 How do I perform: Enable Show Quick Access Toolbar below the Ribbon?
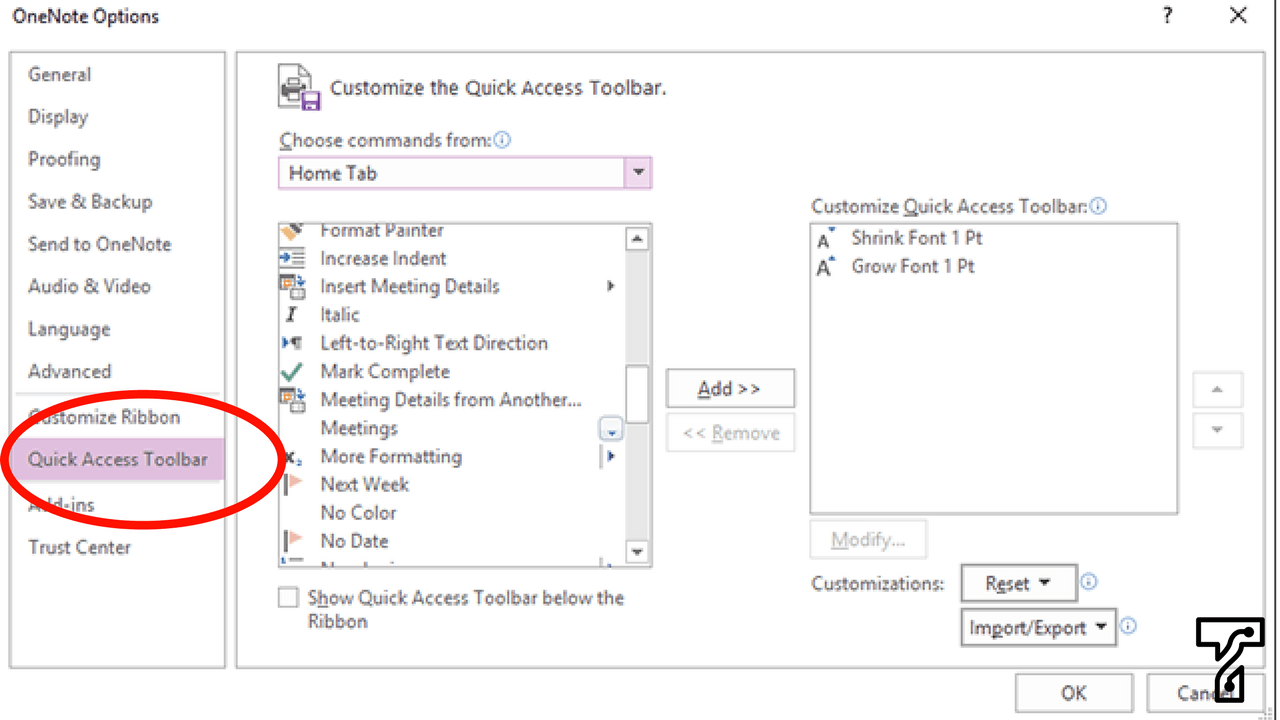(288, 597)
